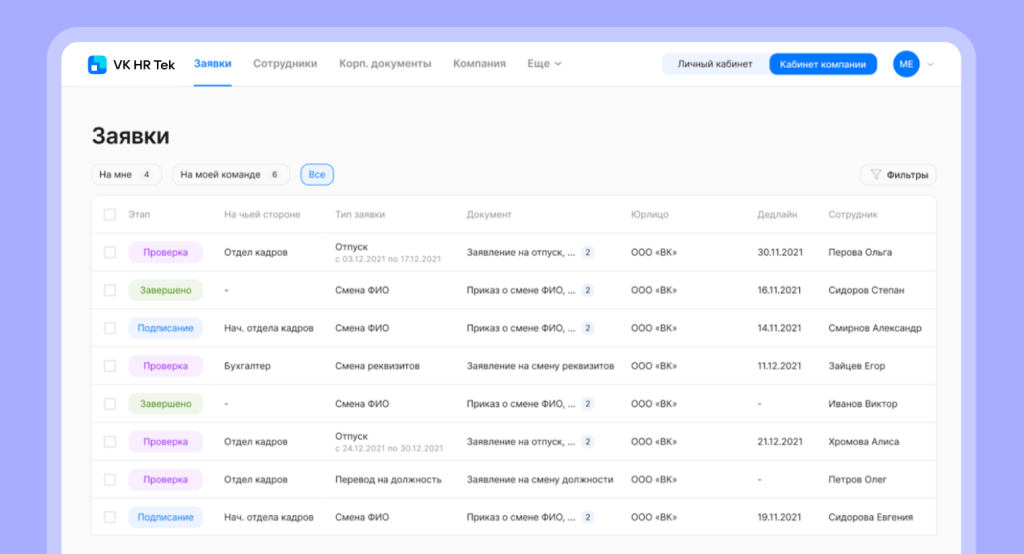Switch to Личный кабинет
The width and height of the screenshot is (1024, 554).
(x=715, y=64)
